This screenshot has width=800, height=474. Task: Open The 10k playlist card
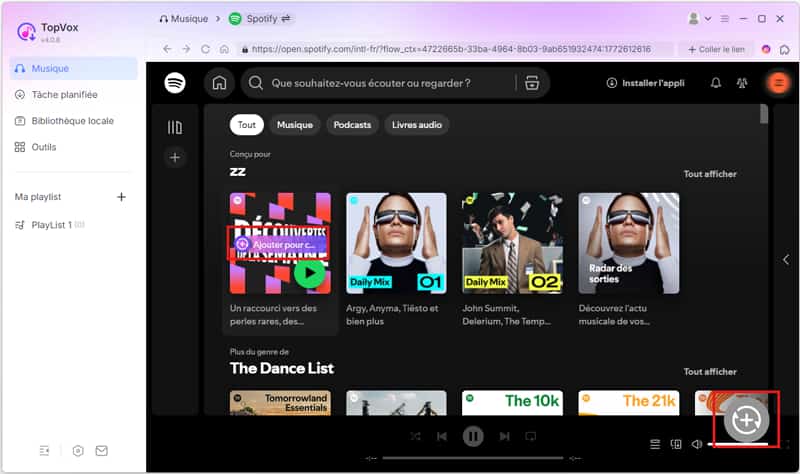click(512, 403)
